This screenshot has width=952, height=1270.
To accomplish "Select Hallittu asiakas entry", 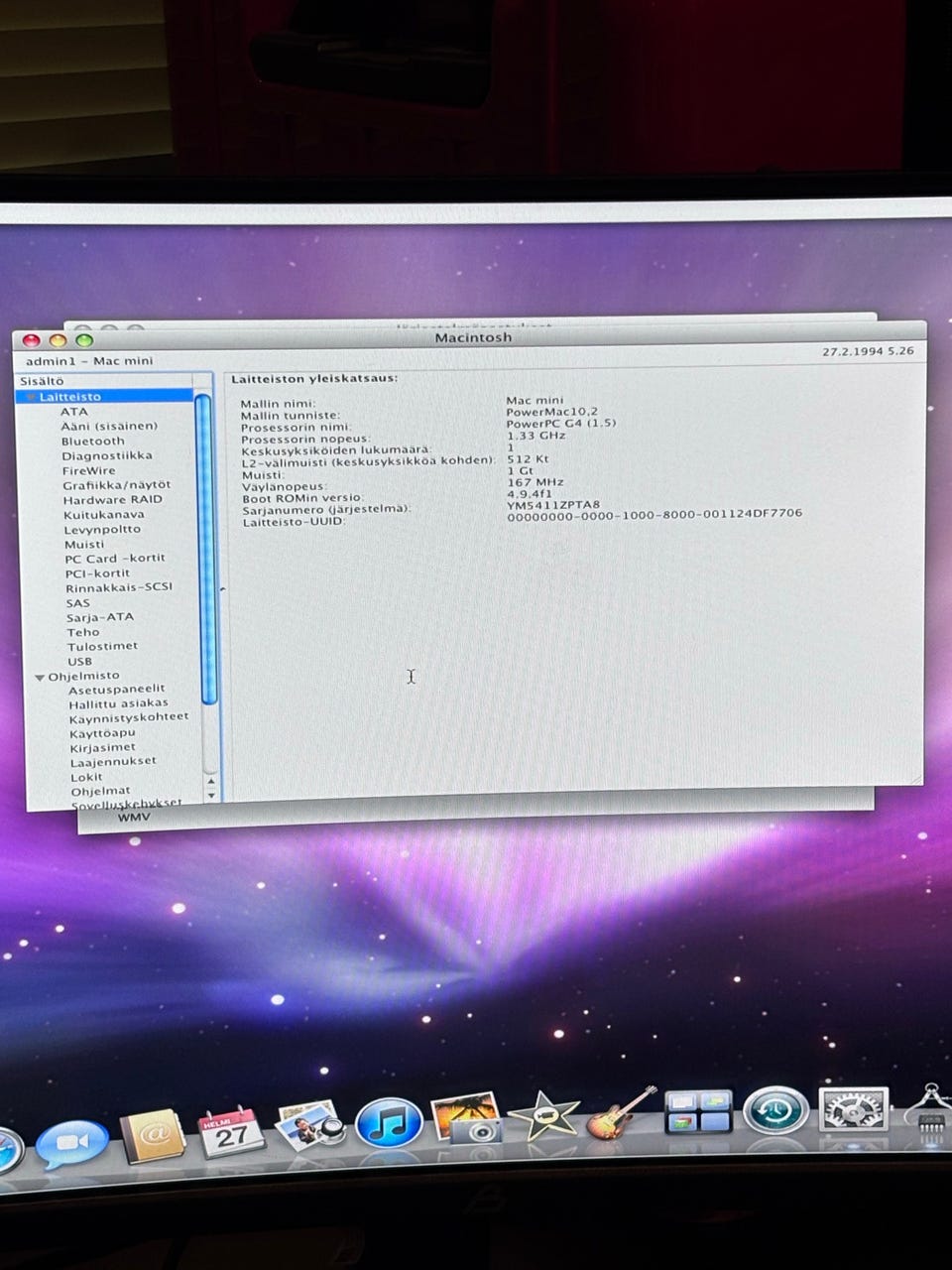I will (x=119, y=702).
